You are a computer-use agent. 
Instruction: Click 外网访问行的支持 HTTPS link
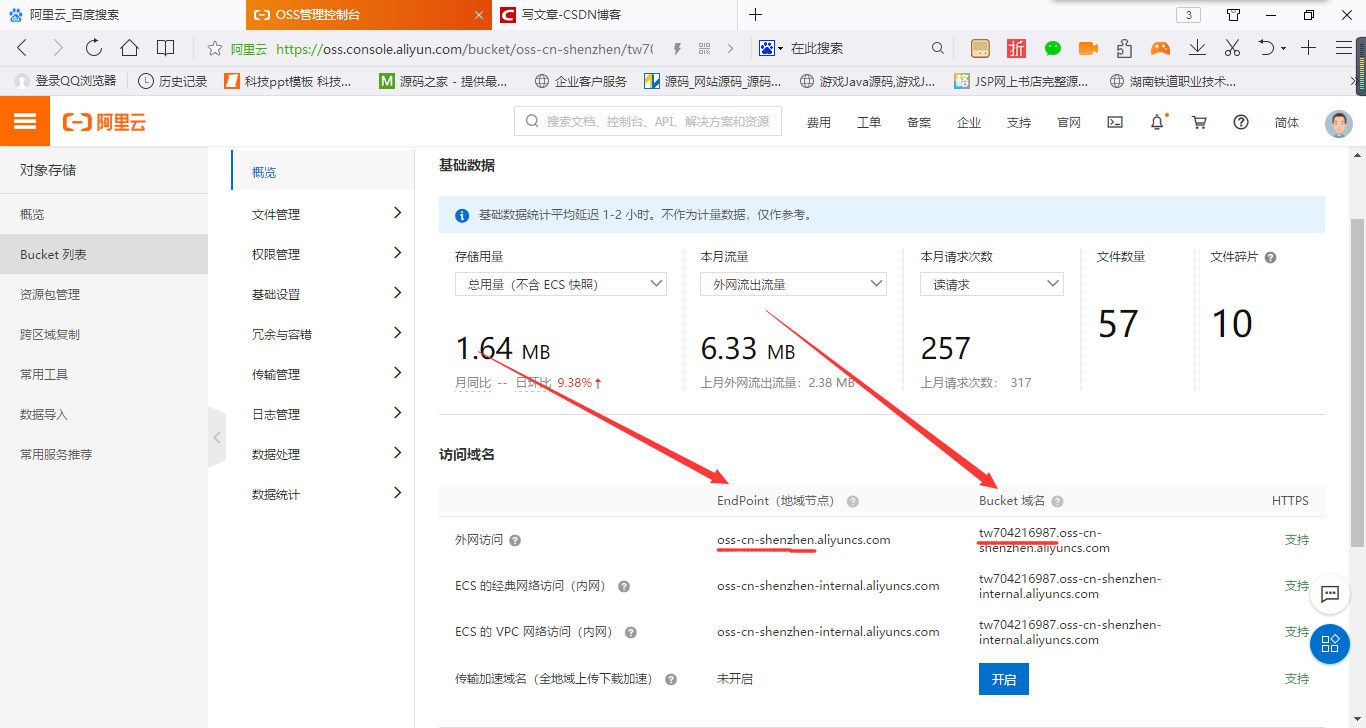click(x=1296, y=539)
